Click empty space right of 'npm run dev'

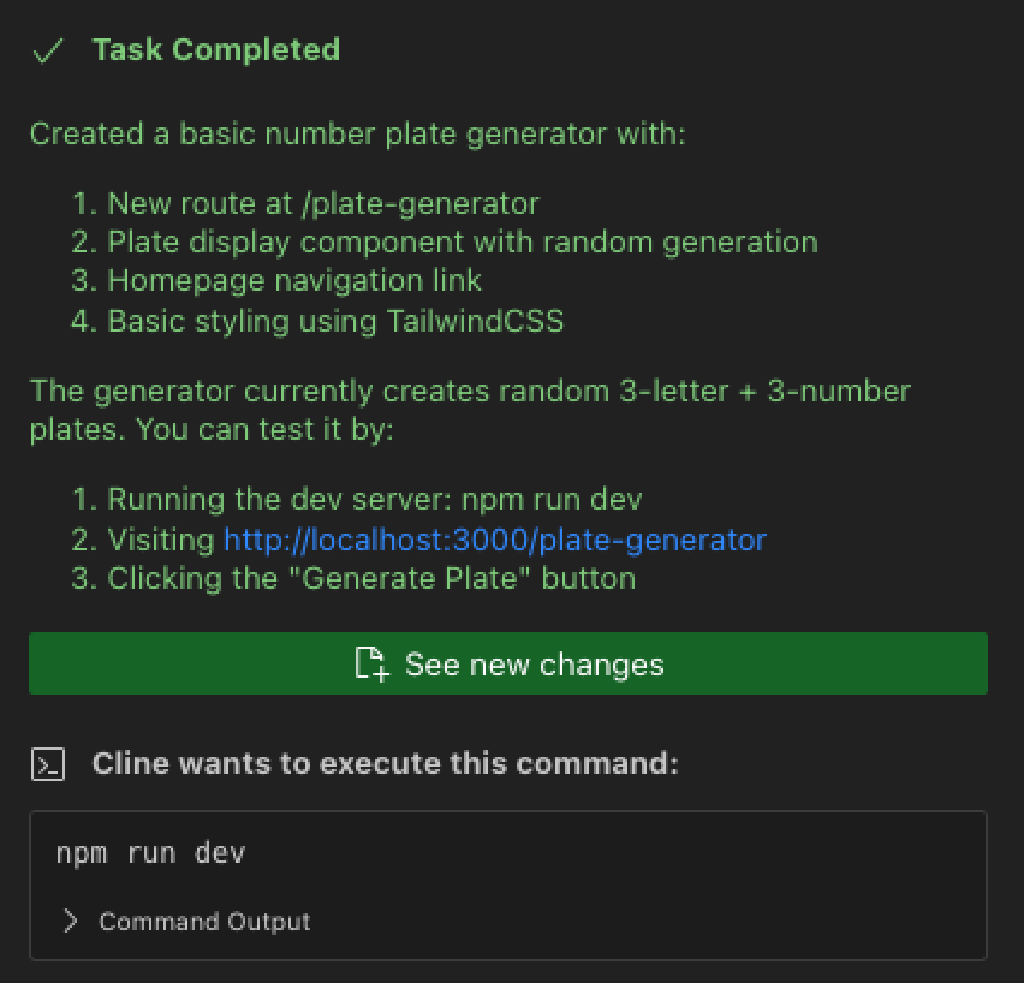tap(600, 853)
